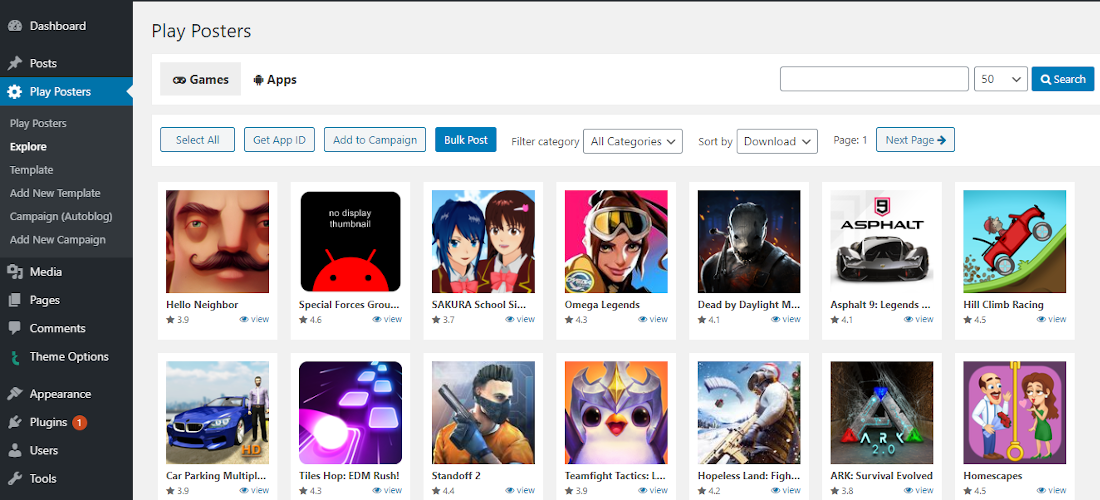The image size is (1100, 500).
Task: View the Dead by Daylight Mobile game
Action: tap(786, 319)
